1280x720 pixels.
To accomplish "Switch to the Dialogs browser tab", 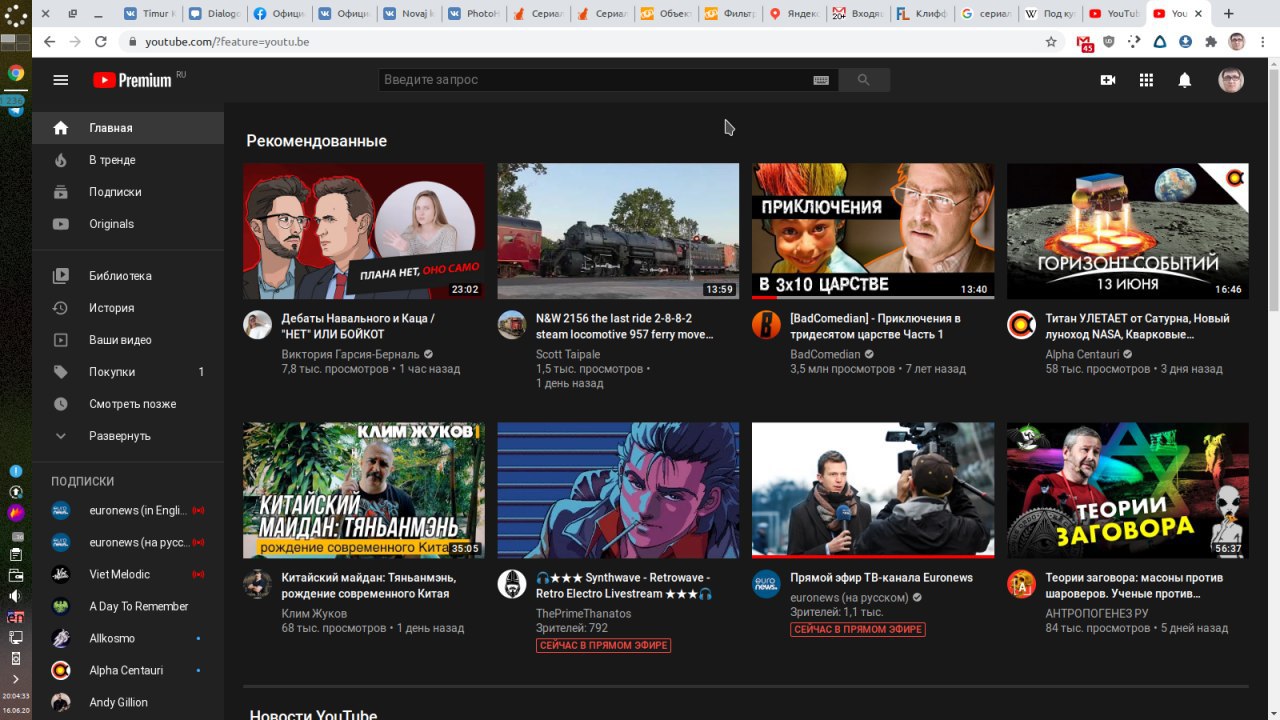I will click(213, 14).
